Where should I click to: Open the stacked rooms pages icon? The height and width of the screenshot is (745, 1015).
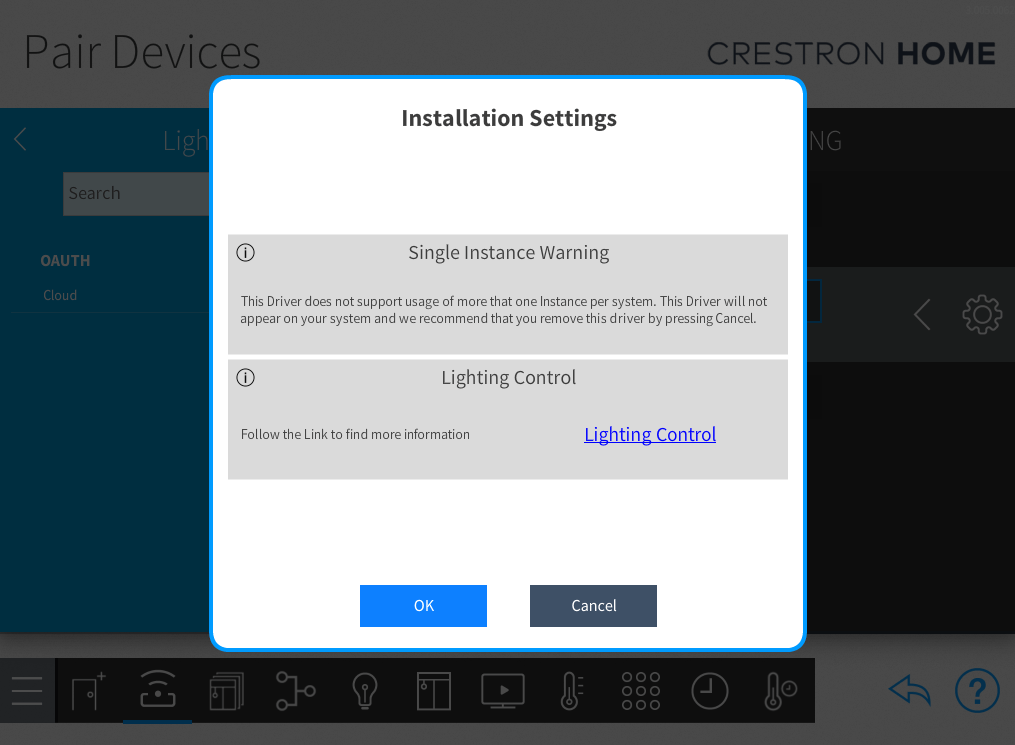pyautogui.click(x=227, y=691)
